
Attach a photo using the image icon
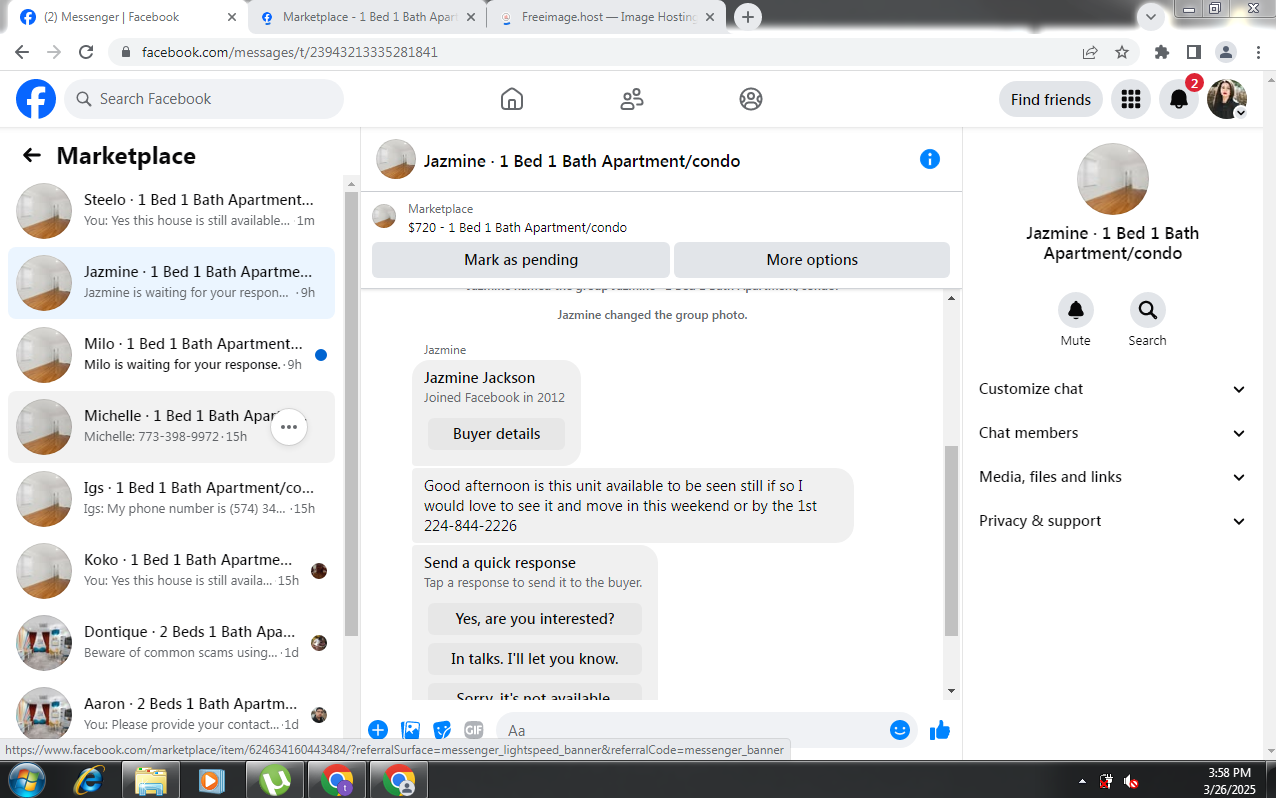point(410,730)
